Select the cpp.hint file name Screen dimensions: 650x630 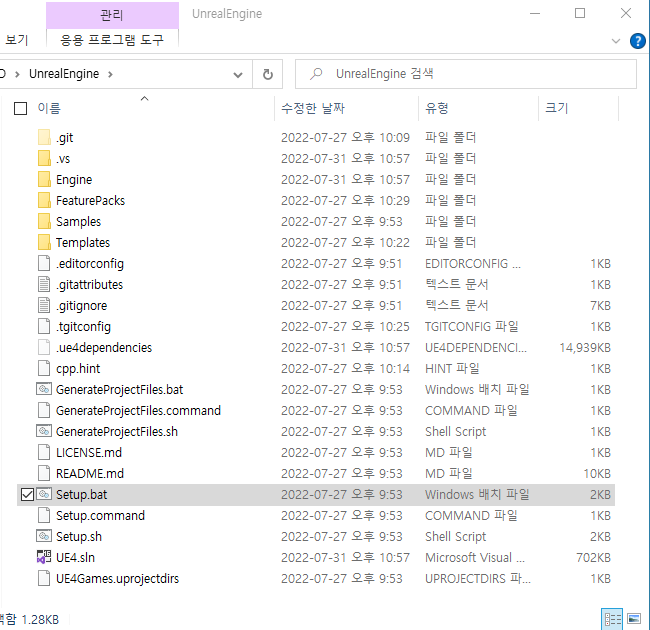pos(78,368)
